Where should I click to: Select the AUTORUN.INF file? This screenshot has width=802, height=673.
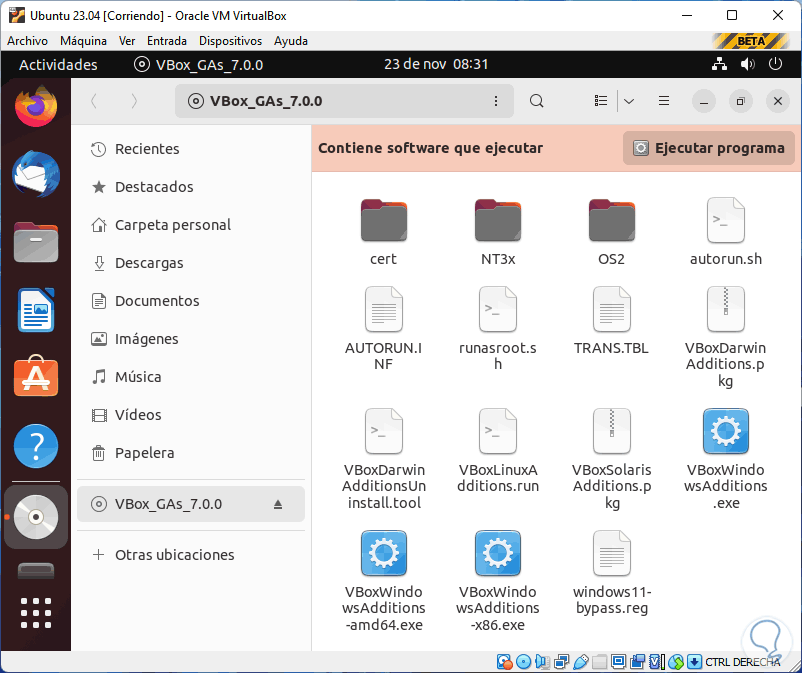pos(384,328)
